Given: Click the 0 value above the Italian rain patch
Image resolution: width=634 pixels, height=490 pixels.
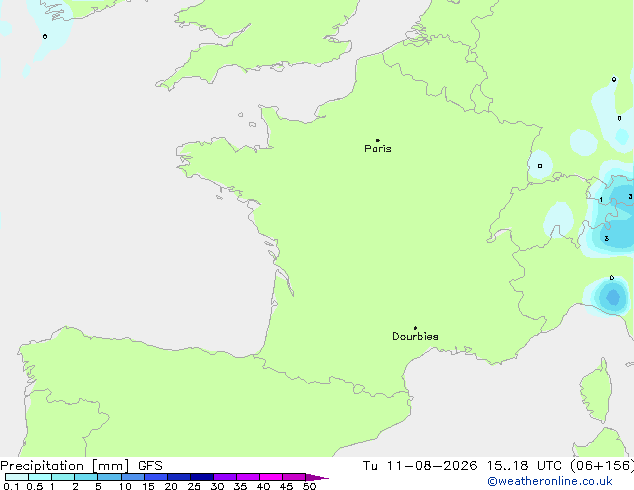Looking at the screenshot, I should pos(612,278).
